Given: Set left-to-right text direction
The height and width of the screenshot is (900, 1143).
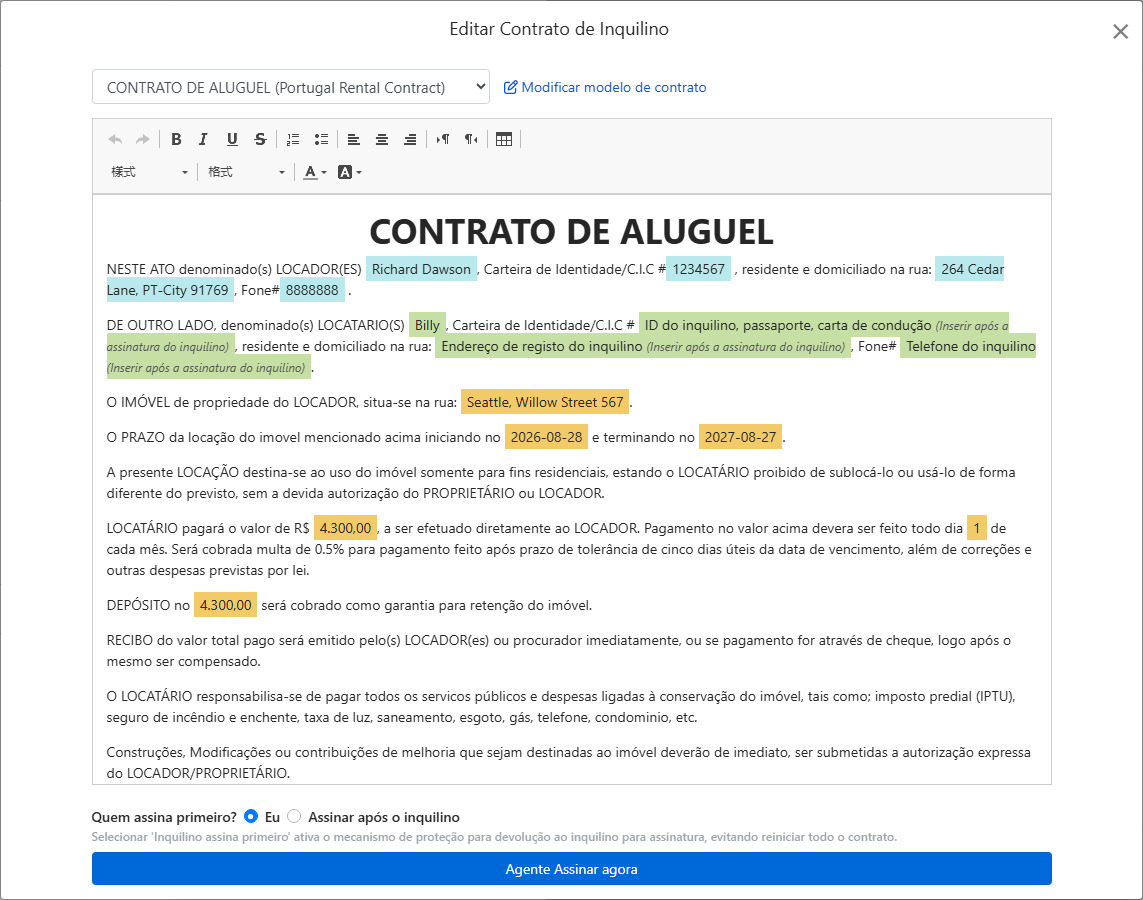Looking at the screenshot, I should tap(442, 139).
